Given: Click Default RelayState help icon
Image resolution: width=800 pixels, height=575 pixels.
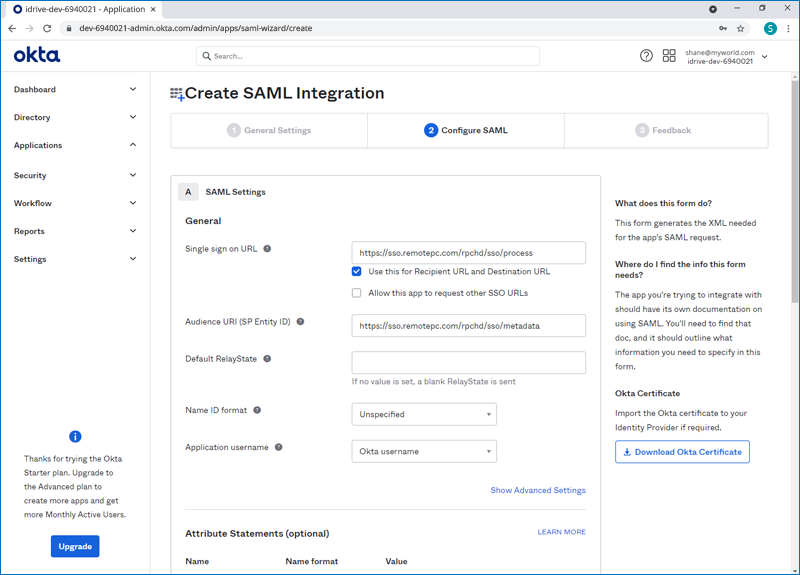Looking at the screenshot, I should (267, 358).
